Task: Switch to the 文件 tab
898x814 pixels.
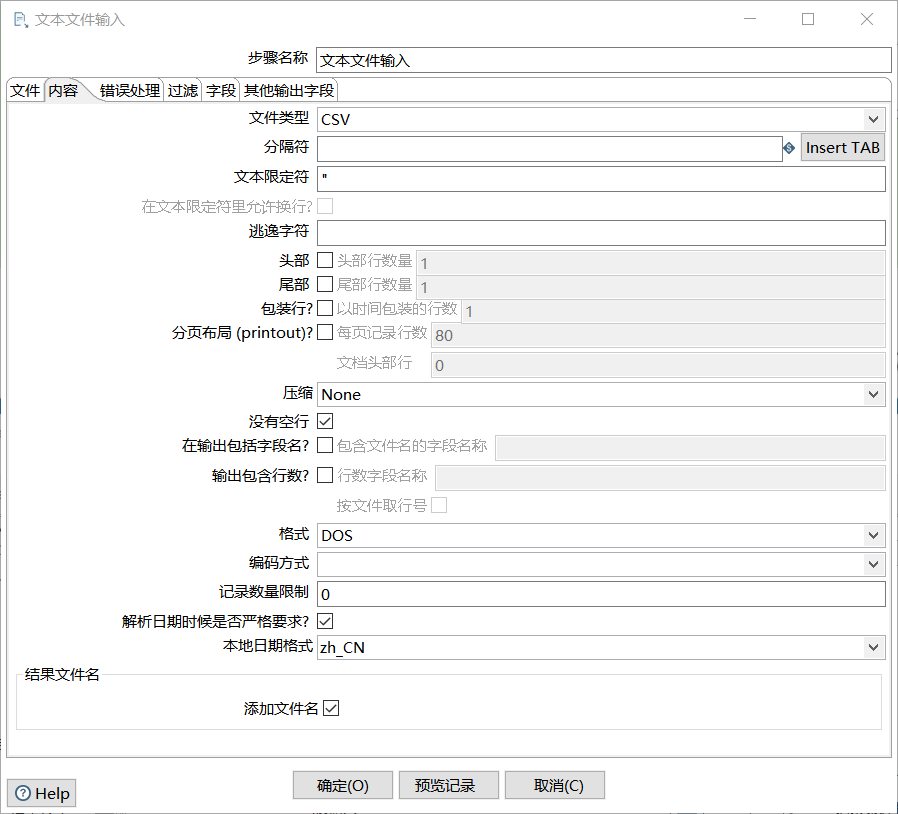Action: [x=25, y=91]
